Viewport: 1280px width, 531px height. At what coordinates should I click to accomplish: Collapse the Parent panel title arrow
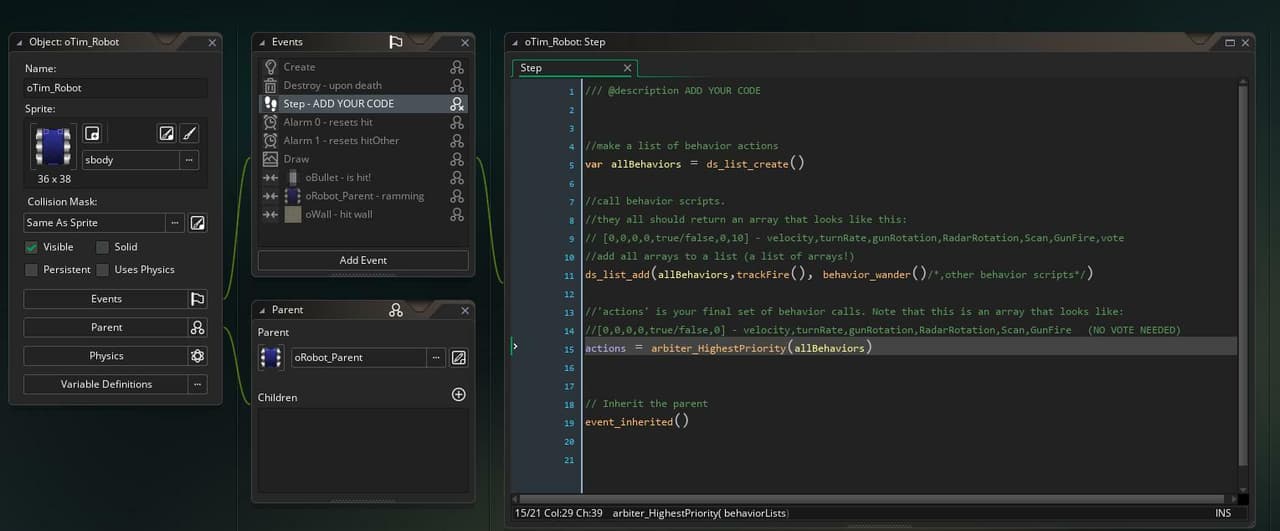click(x=262, y=310)
